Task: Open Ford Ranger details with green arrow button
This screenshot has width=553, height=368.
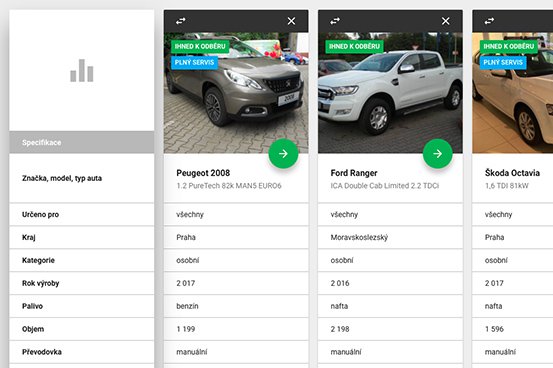Action: 438,153
